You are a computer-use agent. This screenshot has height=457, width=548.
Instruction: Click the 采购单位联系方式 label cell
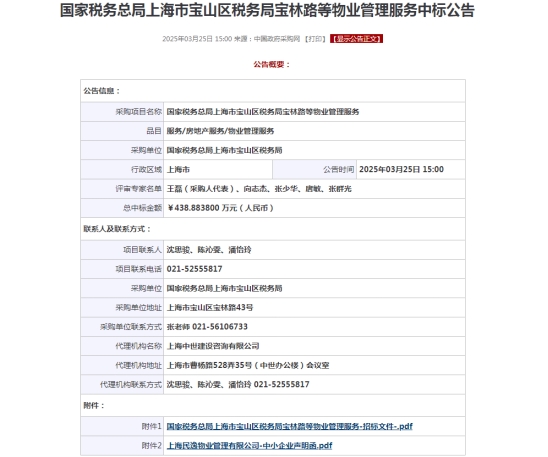[x=122, y=327]
